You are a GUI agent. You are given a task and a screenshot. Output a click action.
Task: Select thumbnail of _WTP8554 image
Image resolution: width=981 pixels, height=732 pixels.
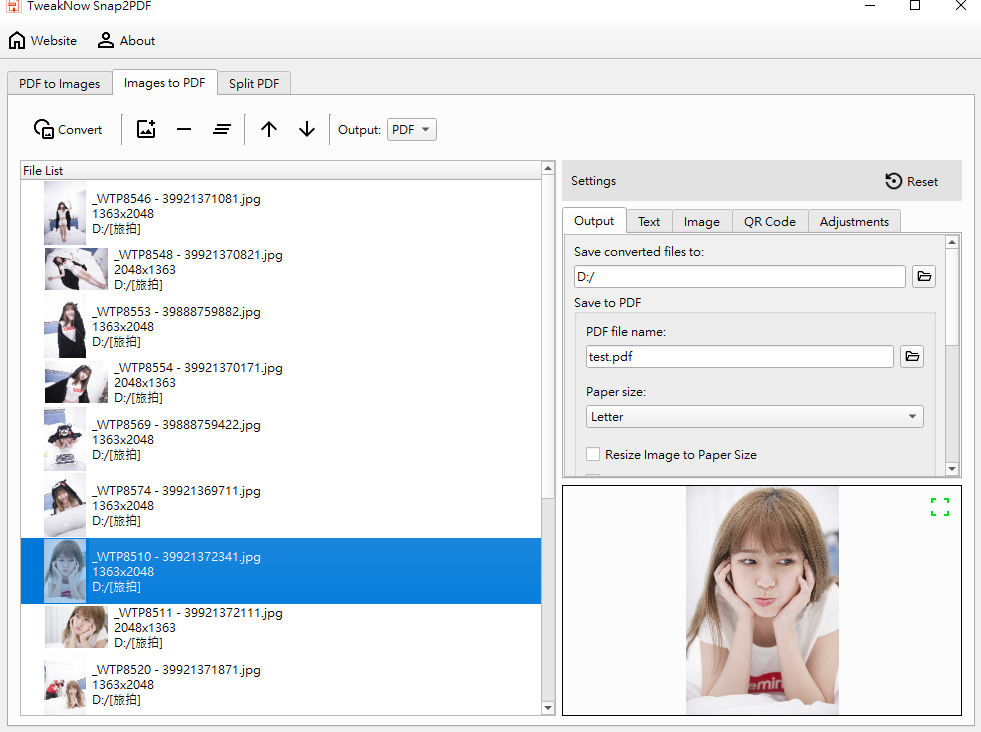(76, 382)
